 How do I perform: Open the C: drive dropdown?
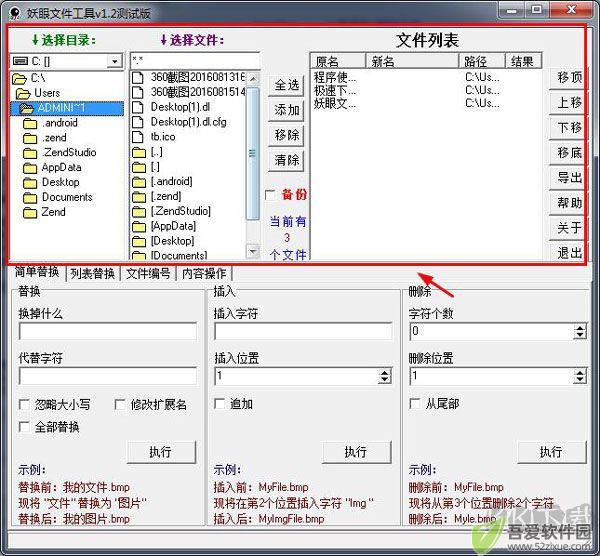[x=114, y=61]
